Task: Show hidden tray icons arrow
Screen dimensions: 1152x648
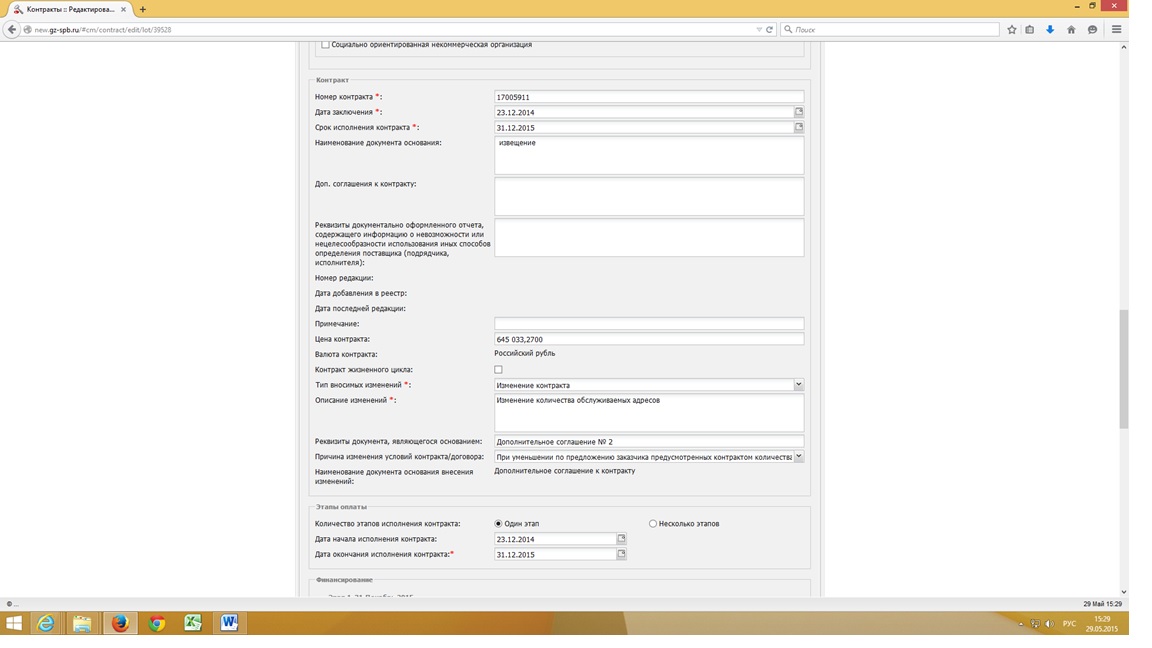Action: pyautogui.click(x=1020, y=624)
